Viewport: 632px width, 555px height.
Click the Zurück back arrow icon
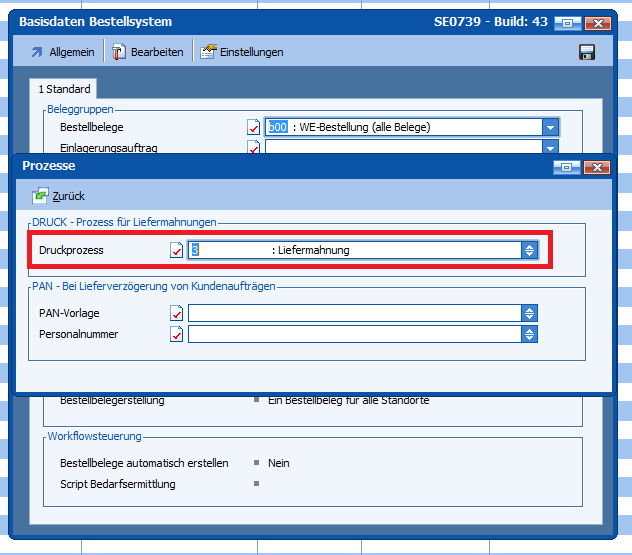point(40,196)
